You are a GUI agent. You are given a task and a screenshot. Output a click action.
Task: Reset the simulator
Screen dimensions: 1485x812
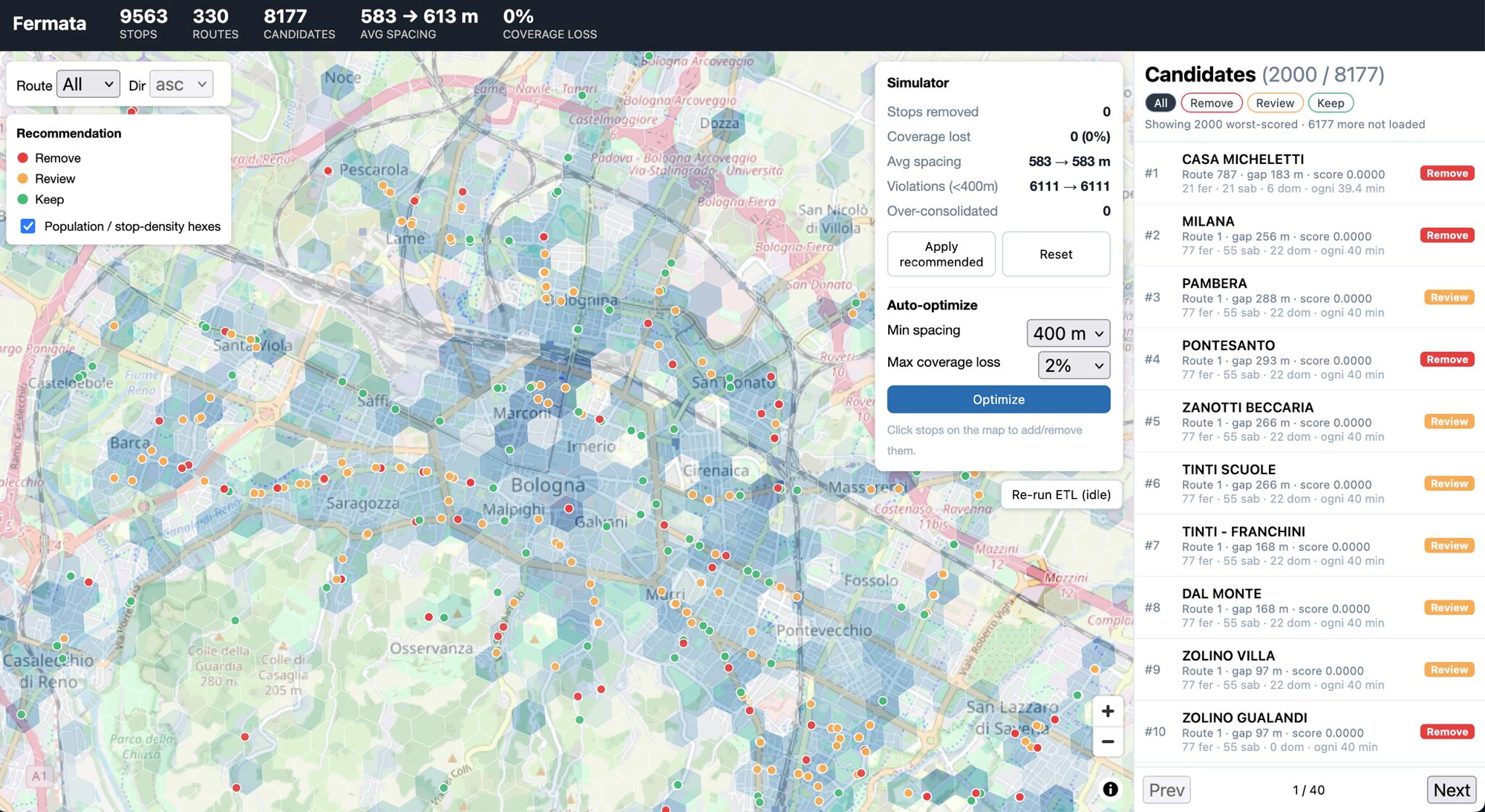(1056, 254)
